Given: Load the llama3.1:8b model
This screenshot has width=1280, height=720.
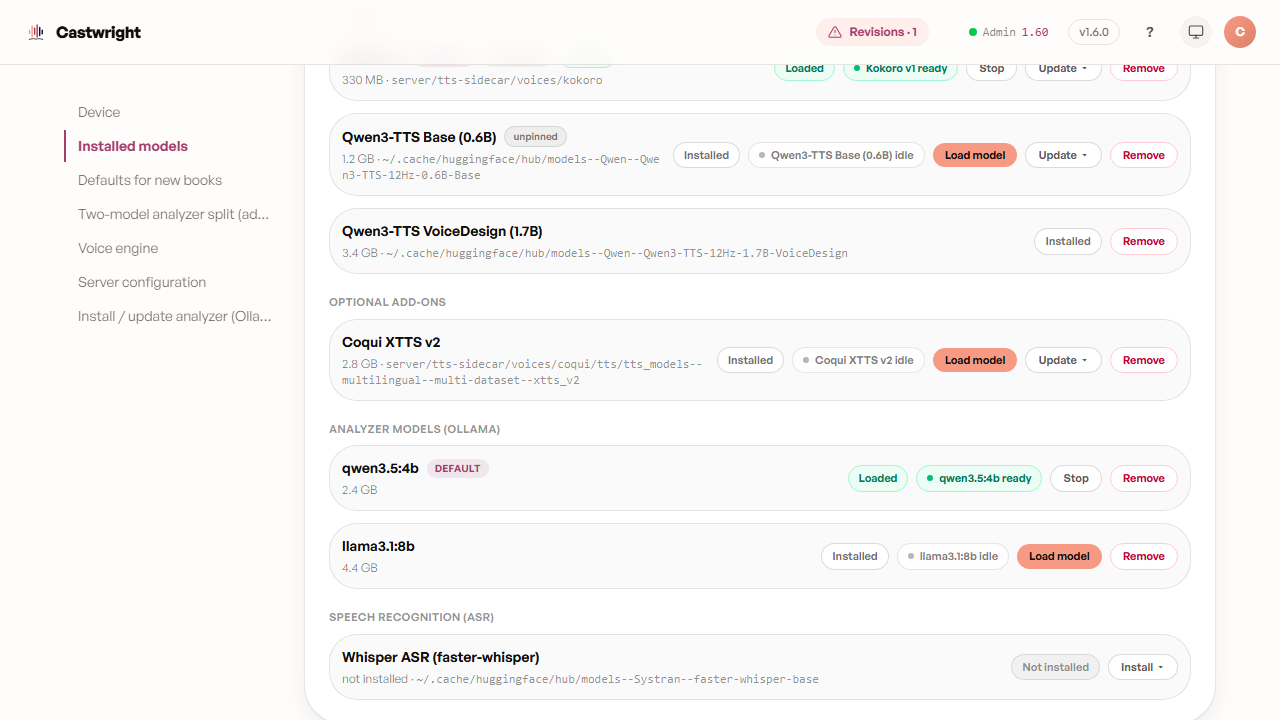Looking at the screenshot, I should pyautogui.click(x=1059, y=556).
